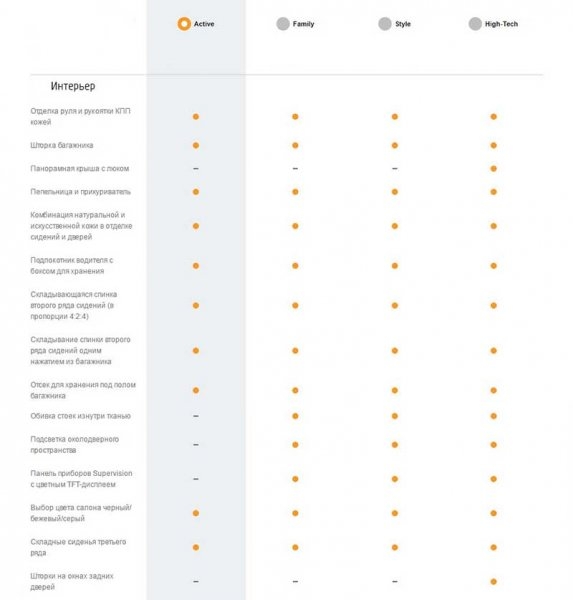This screenshot has width=573, height=600.
Task: Click the High-Tech column label text
Action: click(x=501, y=24)
